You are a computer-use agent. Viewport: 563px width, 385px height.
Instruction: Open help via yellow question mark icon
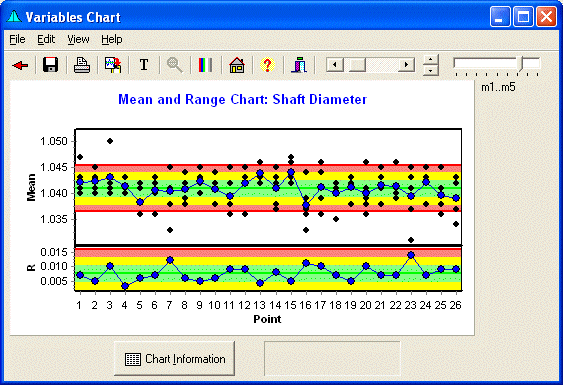[267, 65]
